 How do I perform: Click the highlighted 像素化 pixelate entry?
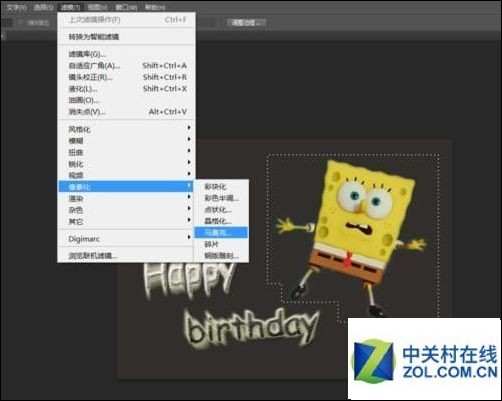[126, 186]
